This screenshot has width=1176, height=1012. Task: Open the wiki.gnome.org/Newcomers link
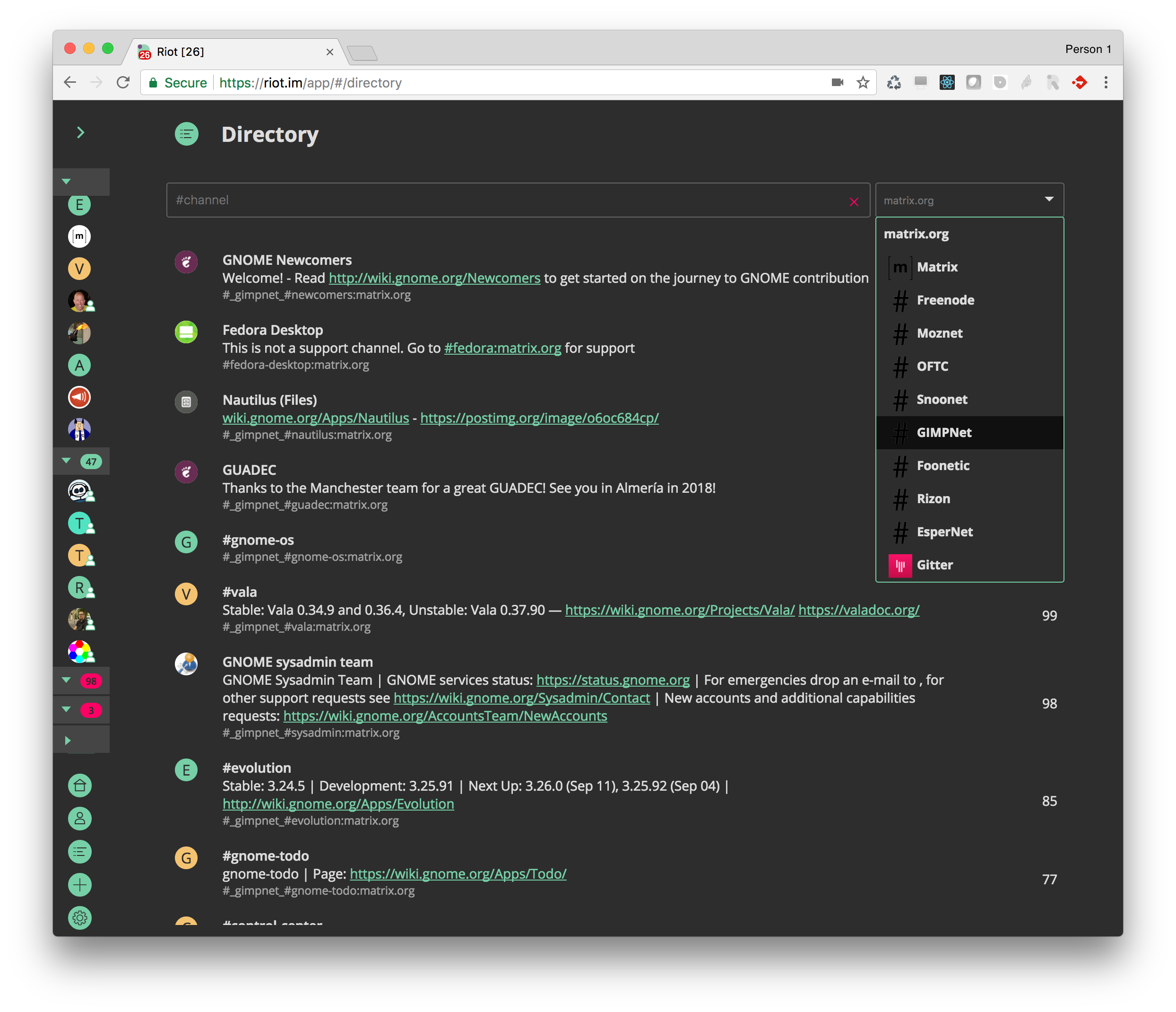click(x=434, y=278)
